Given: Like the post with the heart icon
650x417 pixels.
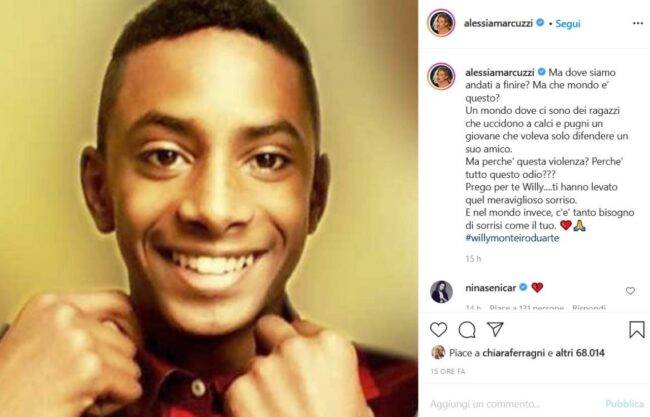Looking at the screenshot, I should (438, 329).
